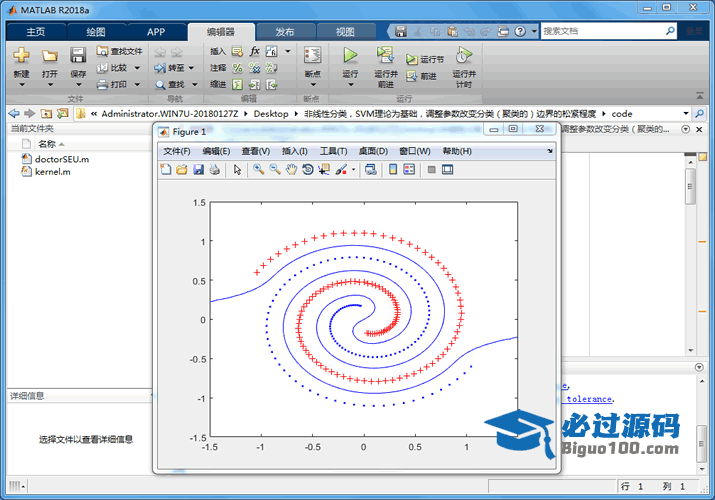The height and width of the screenshot is (500, 715).
Task: Open the brush color dropdown in Figure 1
Action: point(353,170)
